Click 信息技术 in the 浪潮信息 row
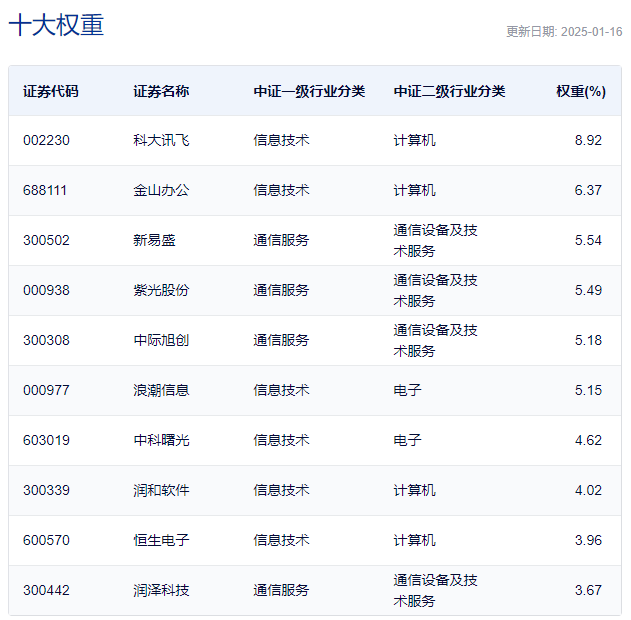Viewport: 631px width, 620px height. 281,390
